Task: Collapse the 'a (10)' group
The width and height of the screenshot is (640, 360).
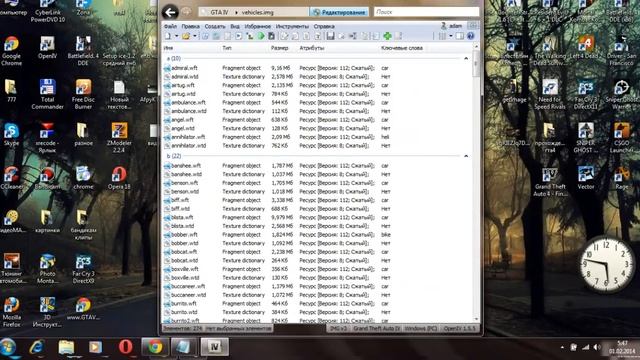Action: [x=466, y=58]
